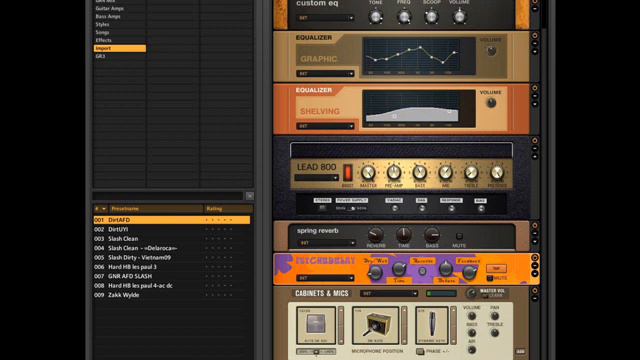Viewport: 640px width, 360px height.
Task: Click the Graphic Equalizer Volume knob
Action: coord(491,51)
